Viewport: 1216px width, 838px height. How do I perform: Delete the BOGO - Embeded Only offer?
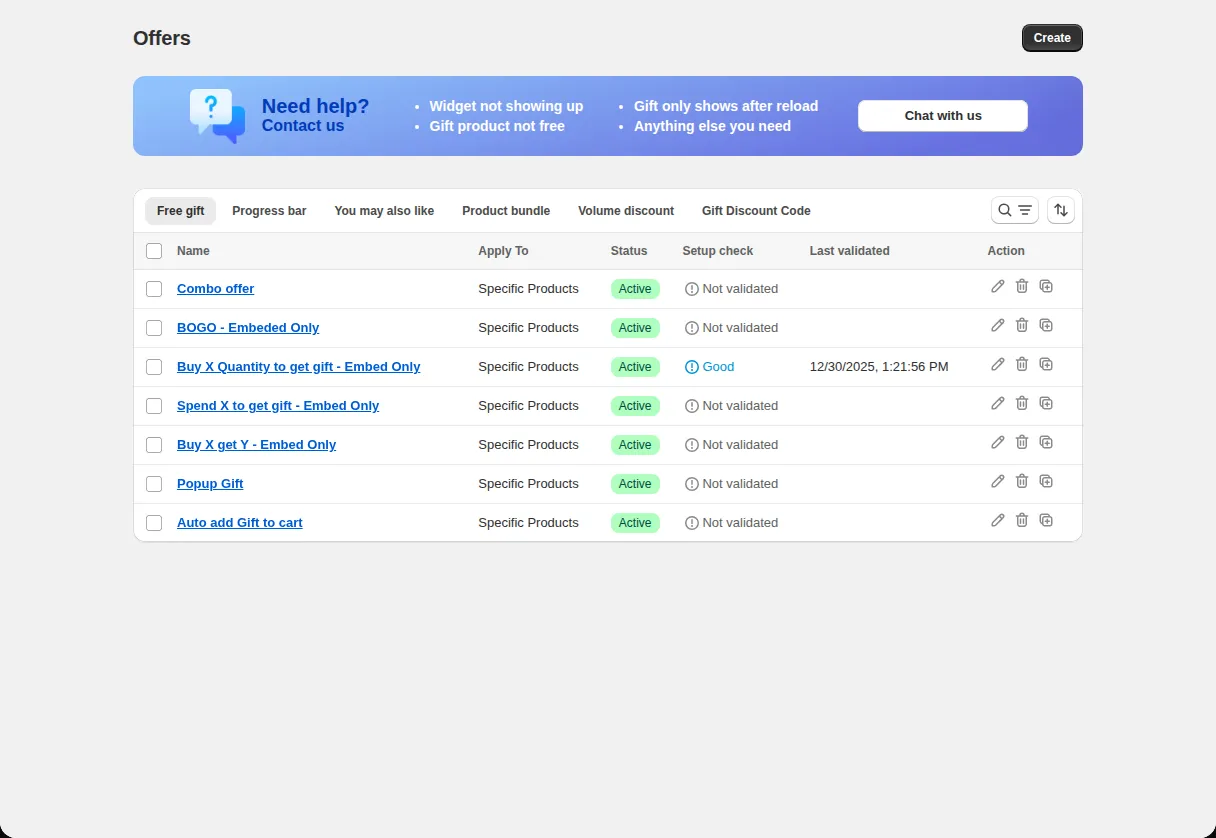(1021, 325)
